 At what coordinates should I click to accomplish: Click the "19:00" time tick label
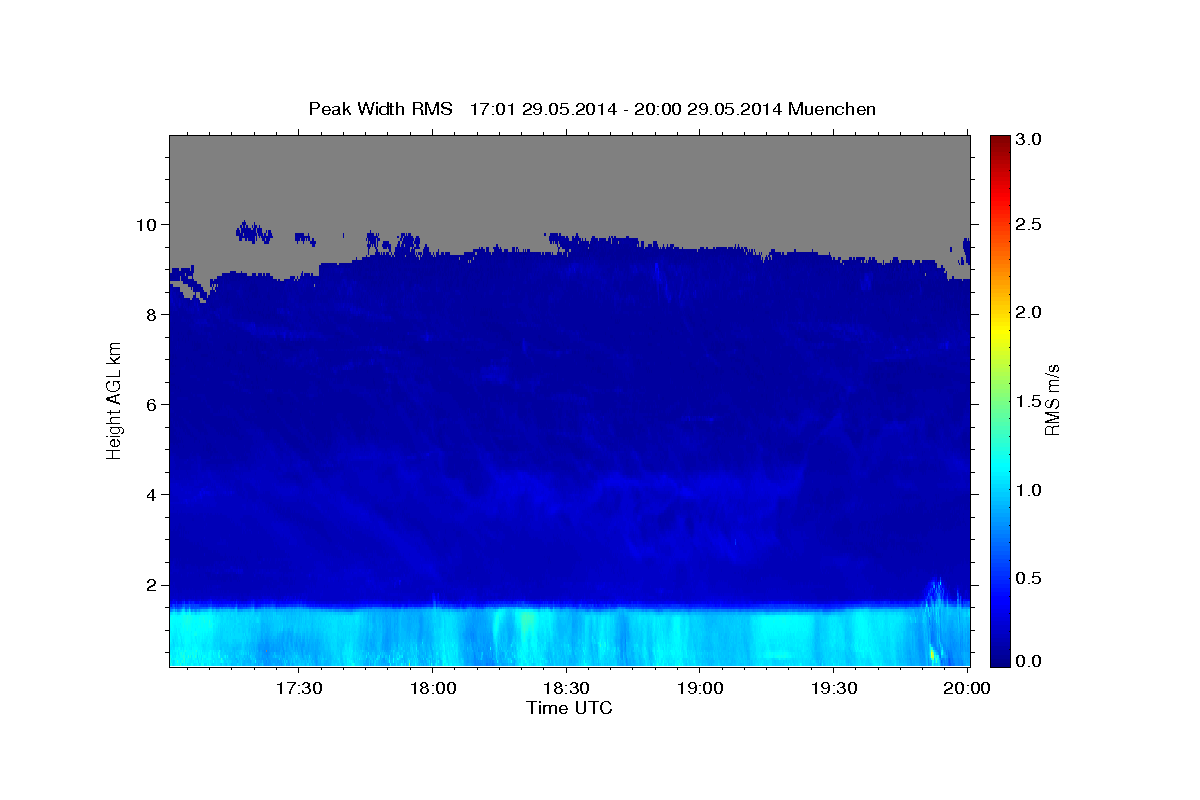tap(700, 688)
